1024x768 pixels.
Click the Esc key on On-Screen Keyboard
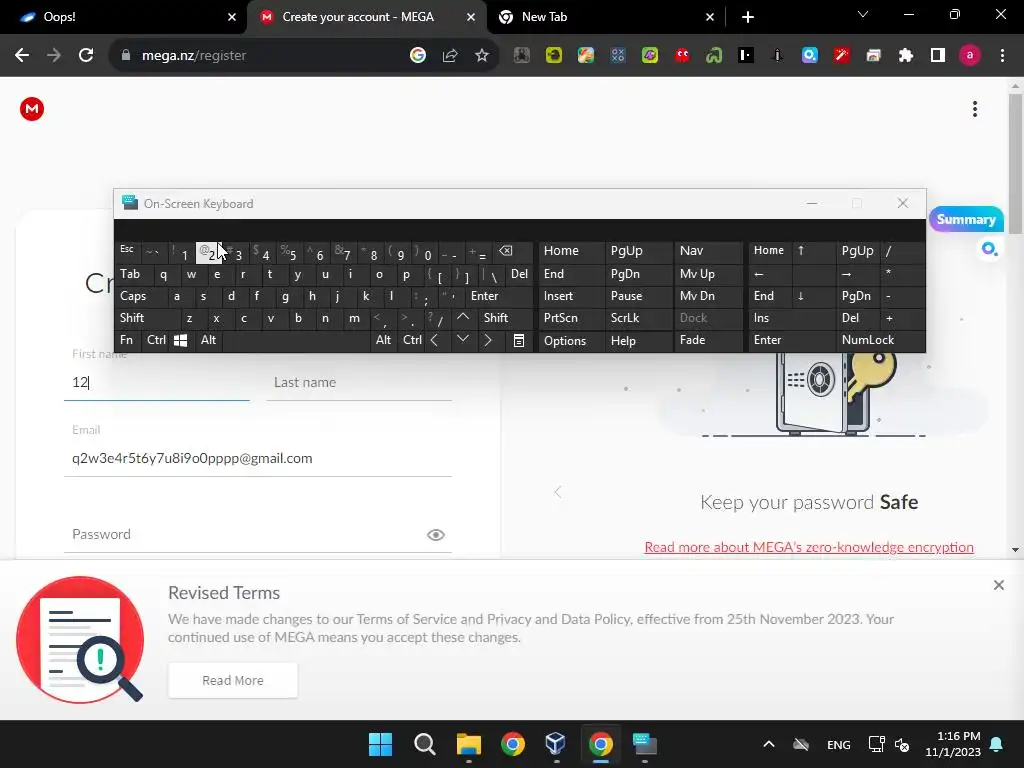point(127,249)
